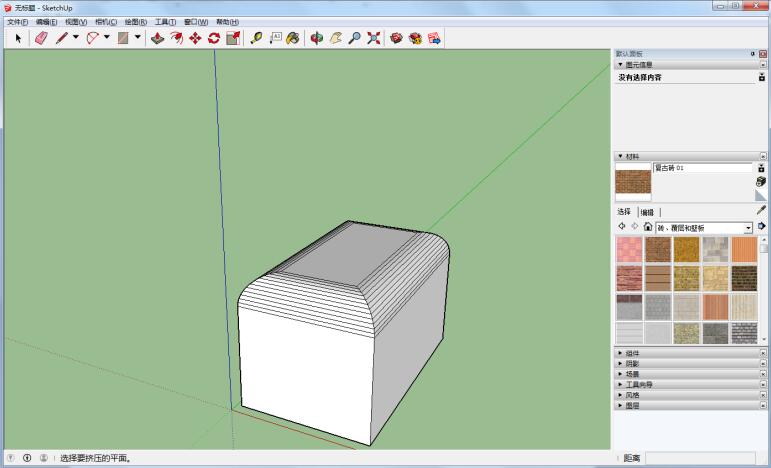Click the materials home button
Screen dimensions: 771x468
click(647, 227)
